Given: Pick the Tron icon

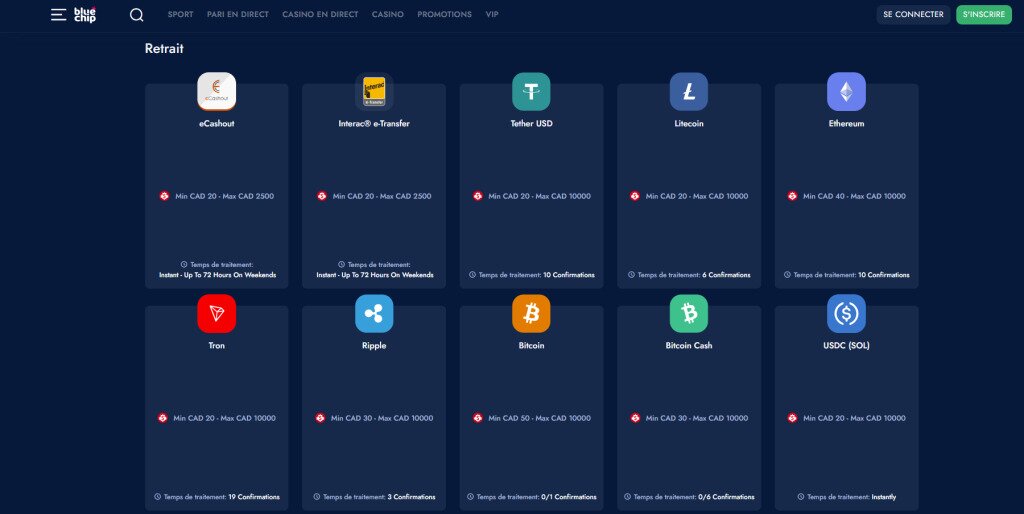Looking at the screenshot, I should pos(217,313).
